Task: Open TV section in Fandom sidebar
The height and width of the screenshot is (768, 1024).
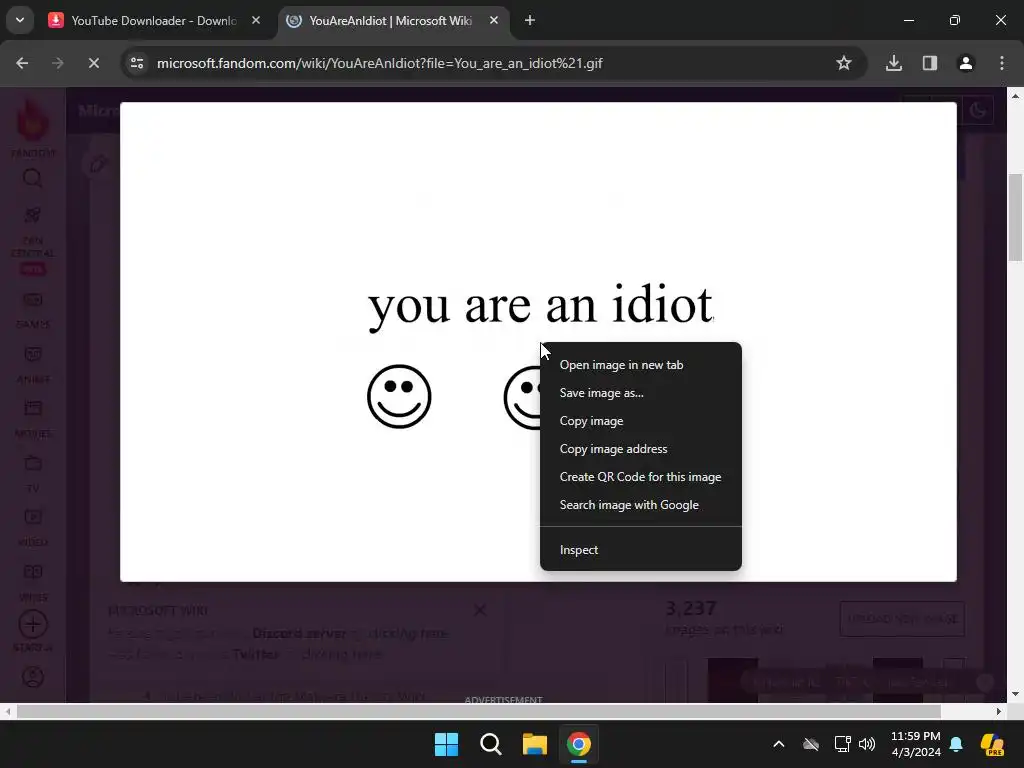Action: [x=33, y=474]
